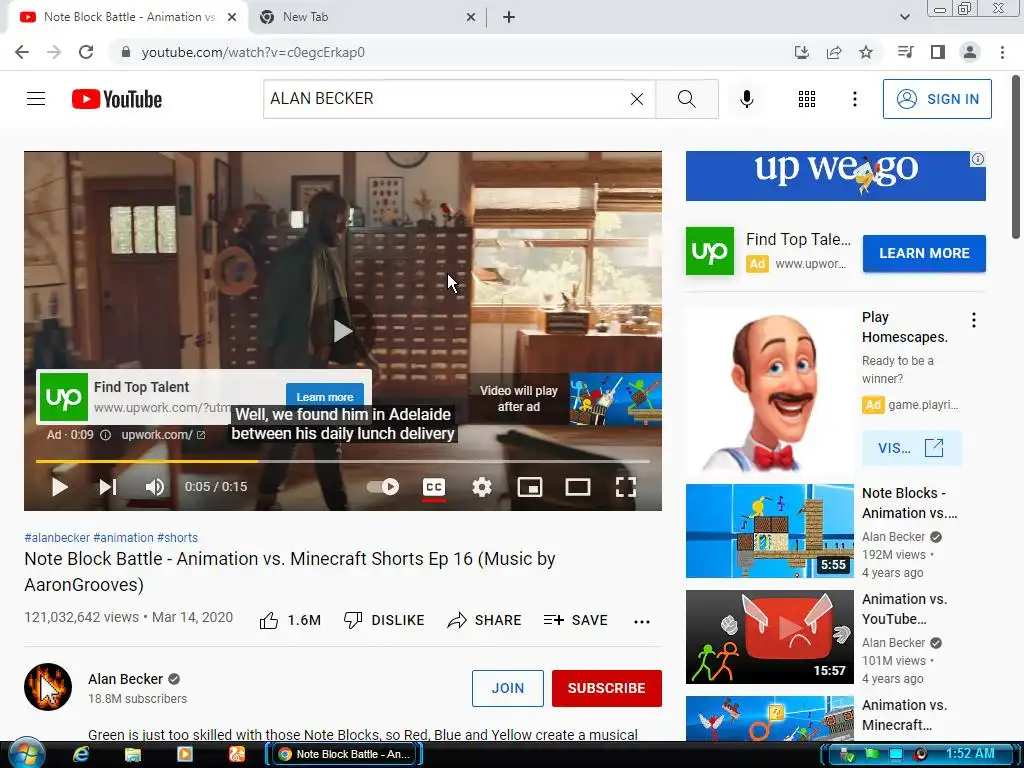Screen dimensions: 1024x768
Task: Click the browser address bar URL
Action: [253, 52]
